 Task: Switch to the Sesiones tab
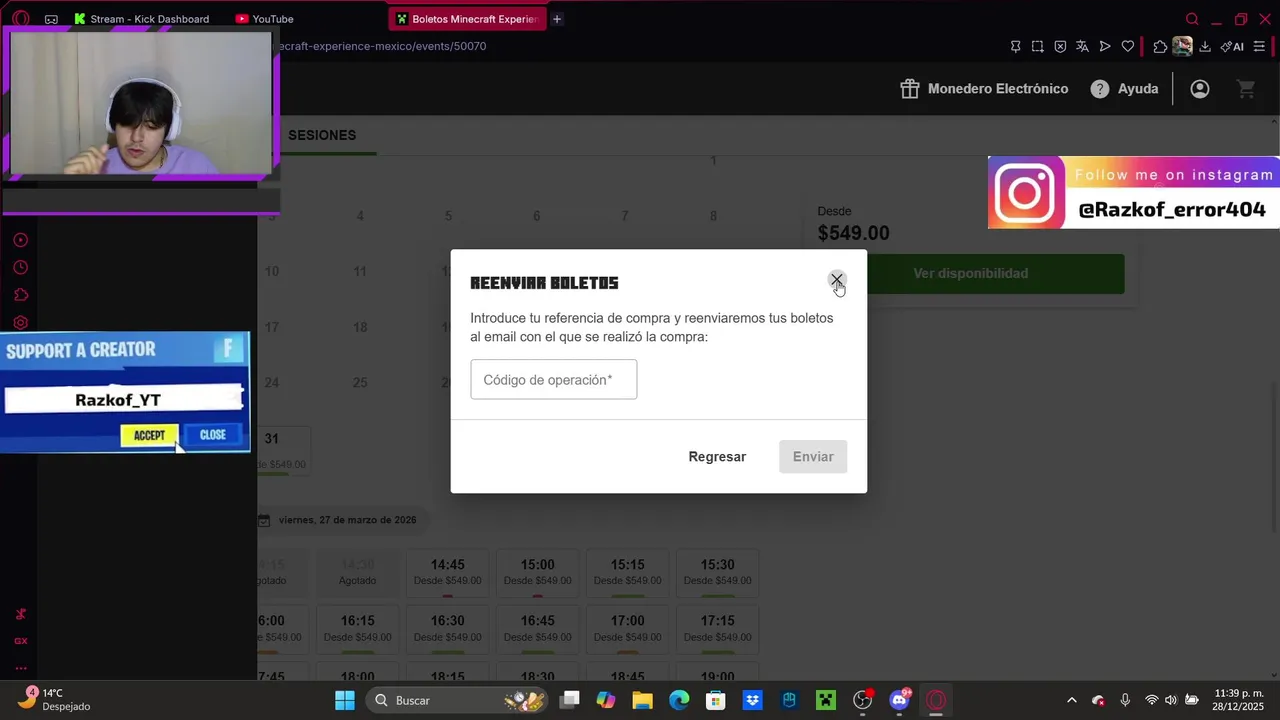[x=322, y=135]
